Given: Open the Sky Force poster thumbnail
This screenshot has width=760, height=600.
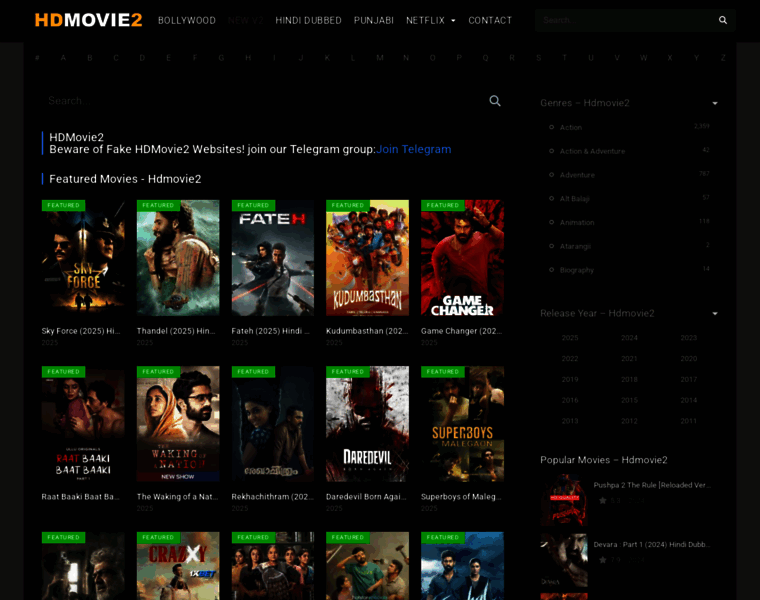Looking at the screenshot, I should [x=83, y=258].
